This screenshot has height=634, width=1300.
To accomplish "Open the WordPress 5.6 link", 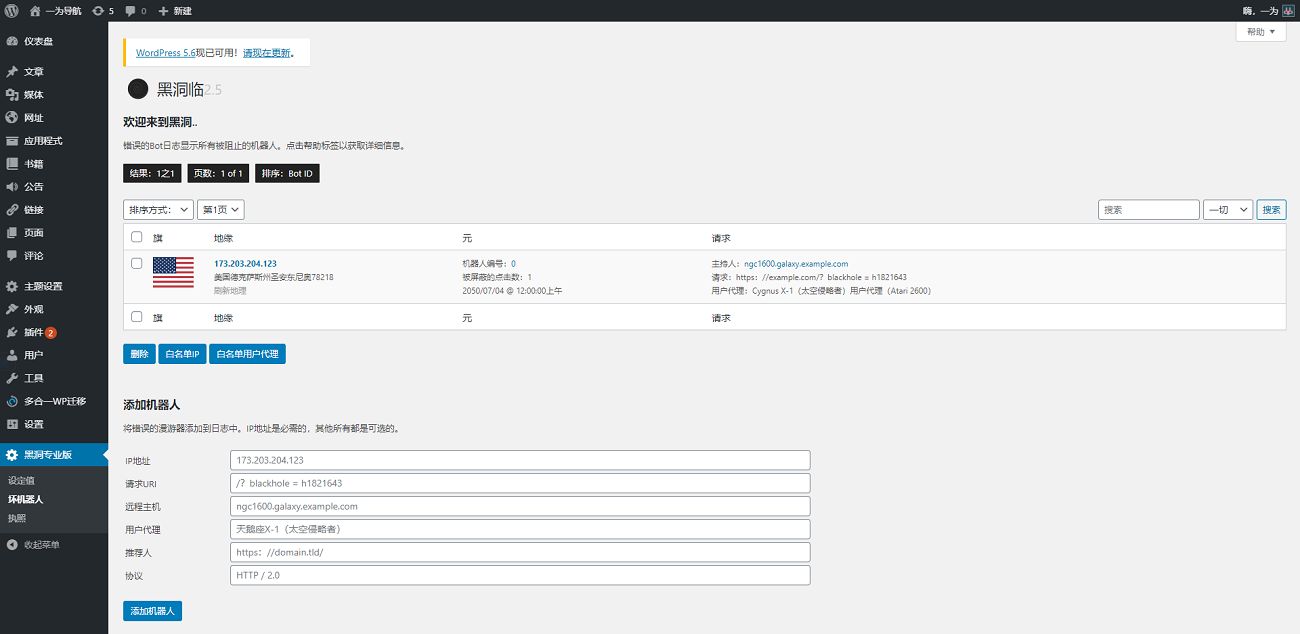I will tap(165, 53).
